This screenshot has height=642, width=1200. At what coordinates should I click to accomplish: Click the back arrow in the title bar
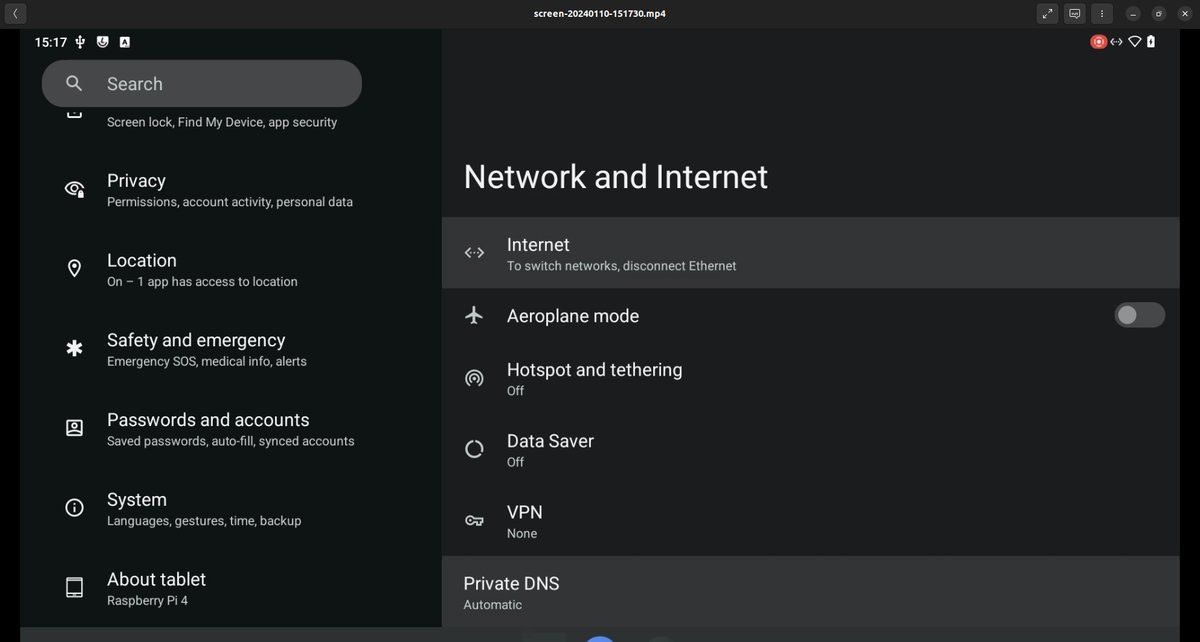pyautogui.click(x=14, y=13)
